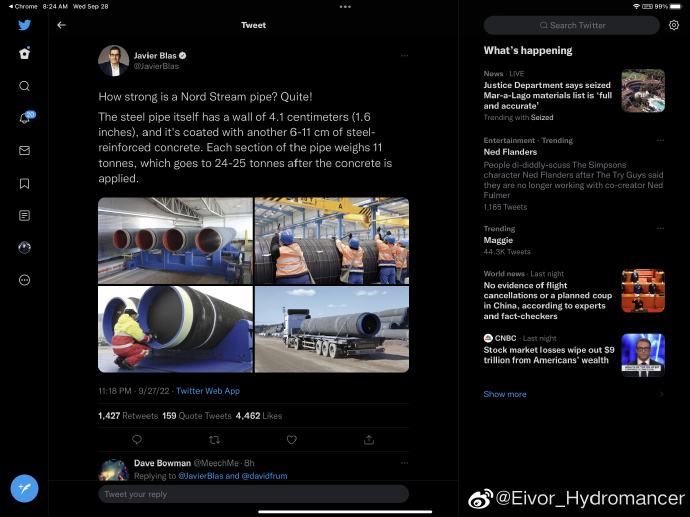Image resolution: width=690 pixels, height=517 pixels.
Task: Open the red pipes in warehouse photo
Action: pos(175,241)
